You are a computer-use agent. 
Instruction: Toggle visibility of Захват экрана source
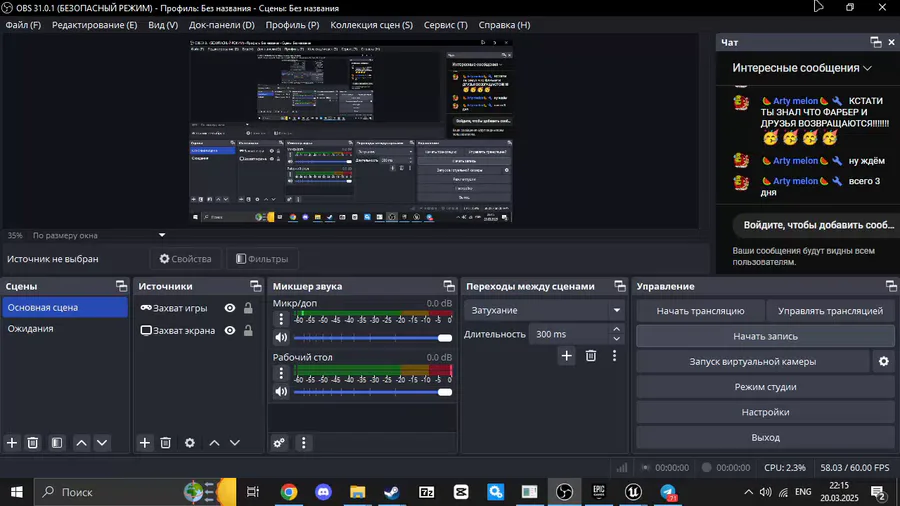coord(230,330)
